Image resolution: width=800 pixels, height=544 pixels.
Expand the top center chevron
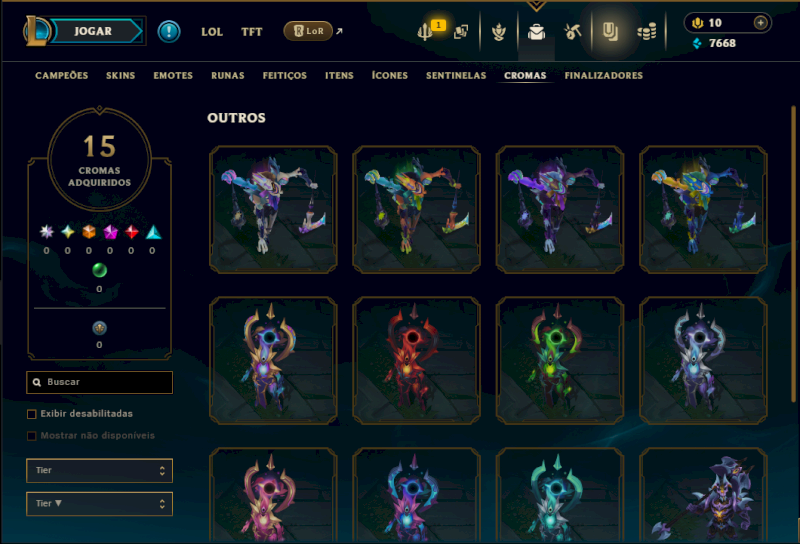[x=536, y=6]
